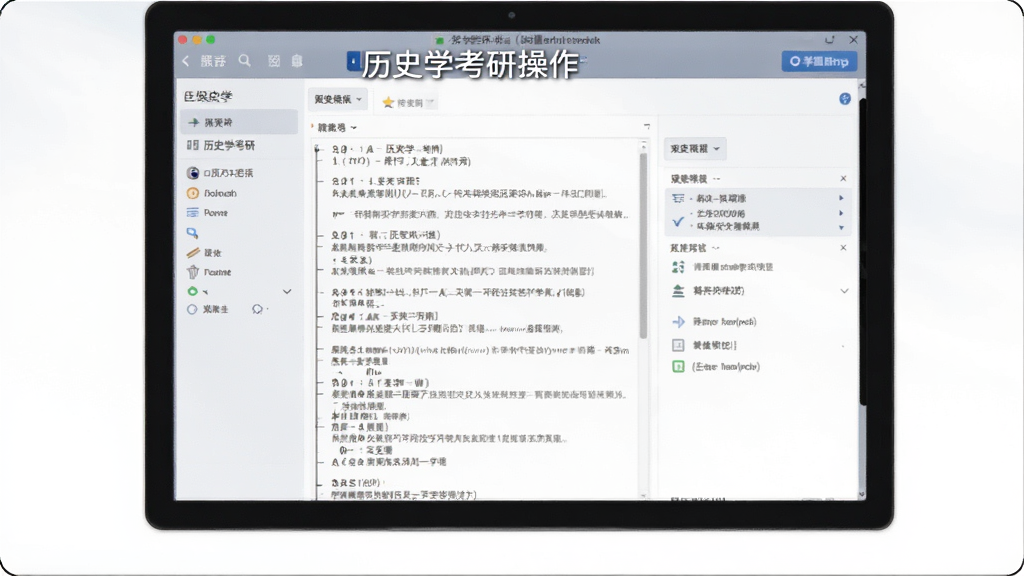Image resolution: width=1024 pixels, height=576 pixels.
Task: Click the blue button at the toolbar's right end
Action: (820, 61)
